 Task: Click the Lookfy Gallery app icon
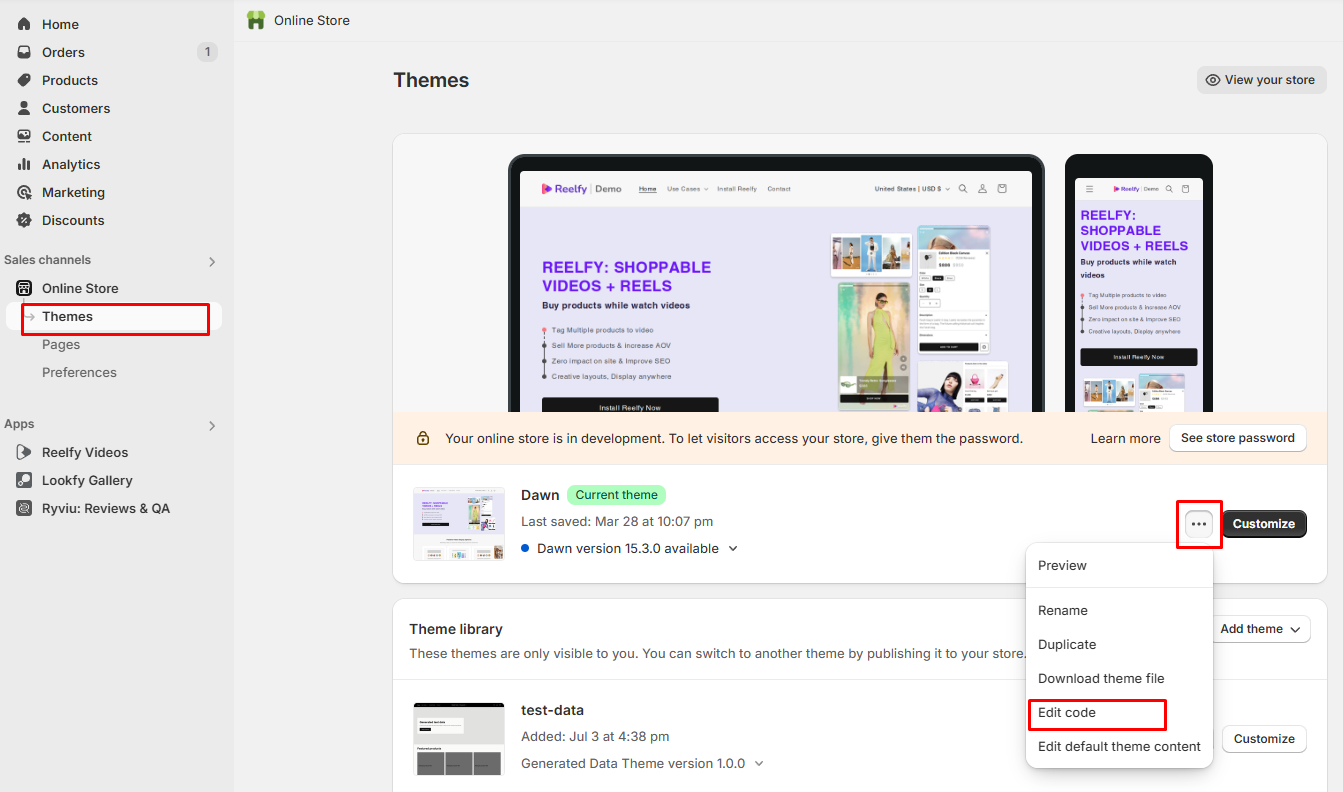point(24,480)
